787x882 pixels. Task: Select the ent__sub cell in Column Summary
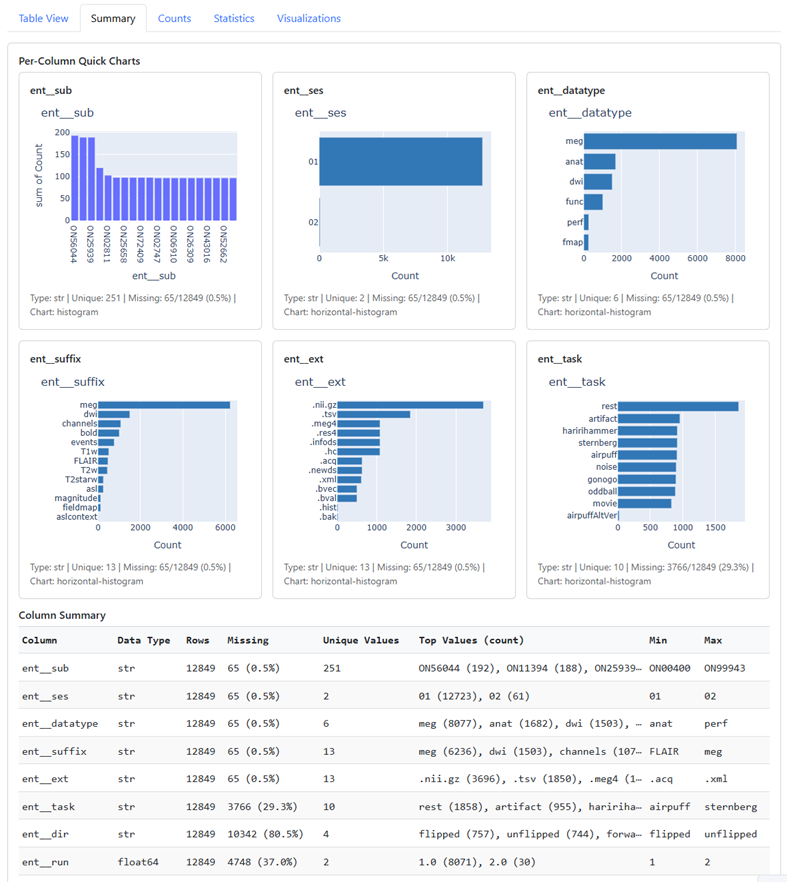45,668
